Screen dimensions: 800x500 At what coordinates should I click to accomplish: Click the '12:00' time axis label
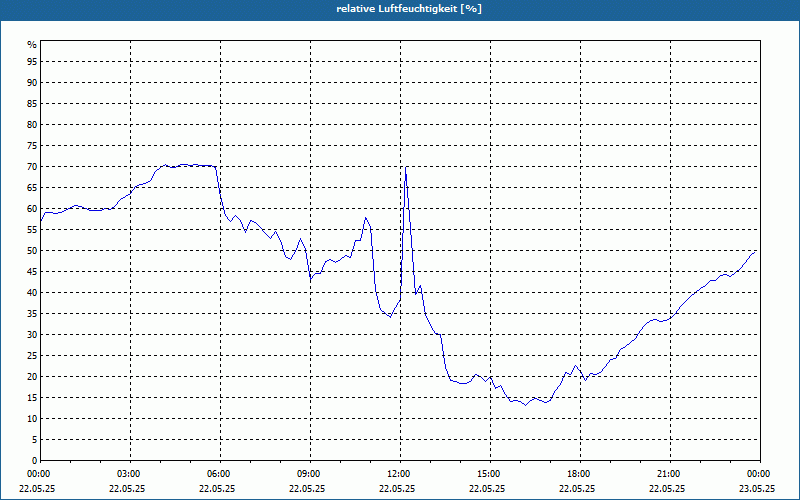[398, 474]
